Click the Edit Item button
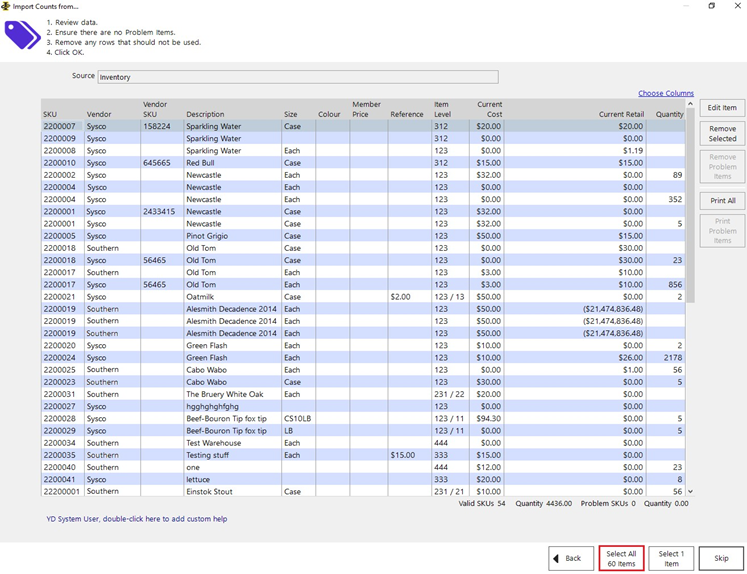This screenshot has width=747, height=574. click(x=722, y=108)
